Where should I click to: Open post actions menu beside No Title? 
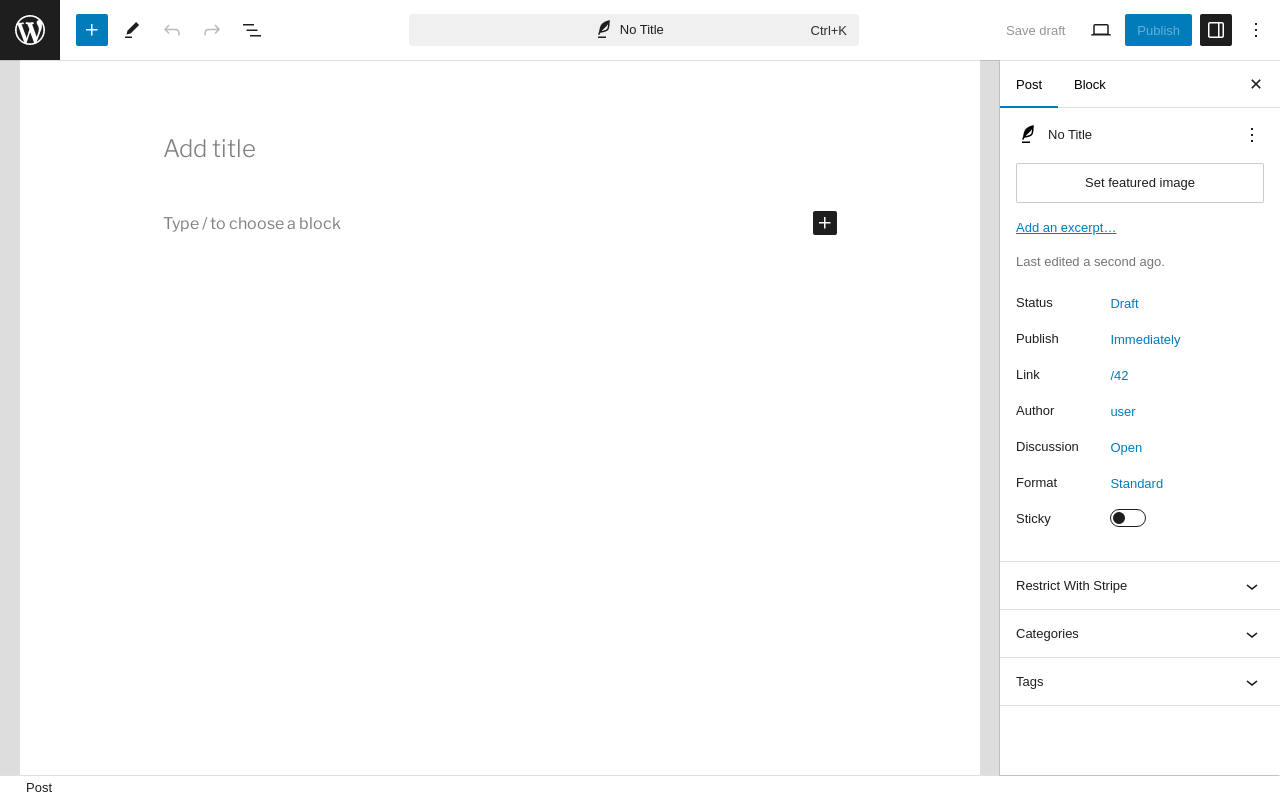1252,134
